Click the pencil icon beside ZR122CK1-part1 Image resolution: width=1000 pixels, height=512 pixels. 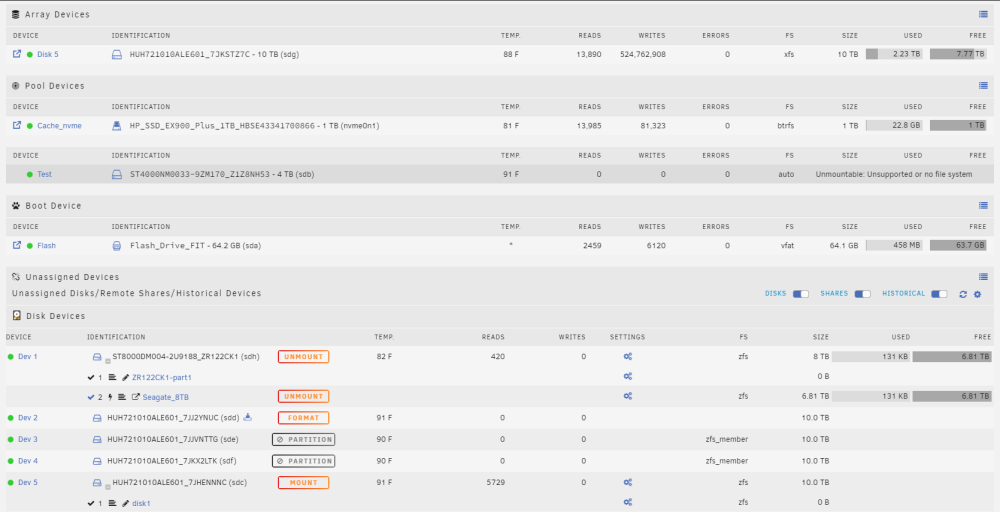pyautogui.click(x=126, y=377)
